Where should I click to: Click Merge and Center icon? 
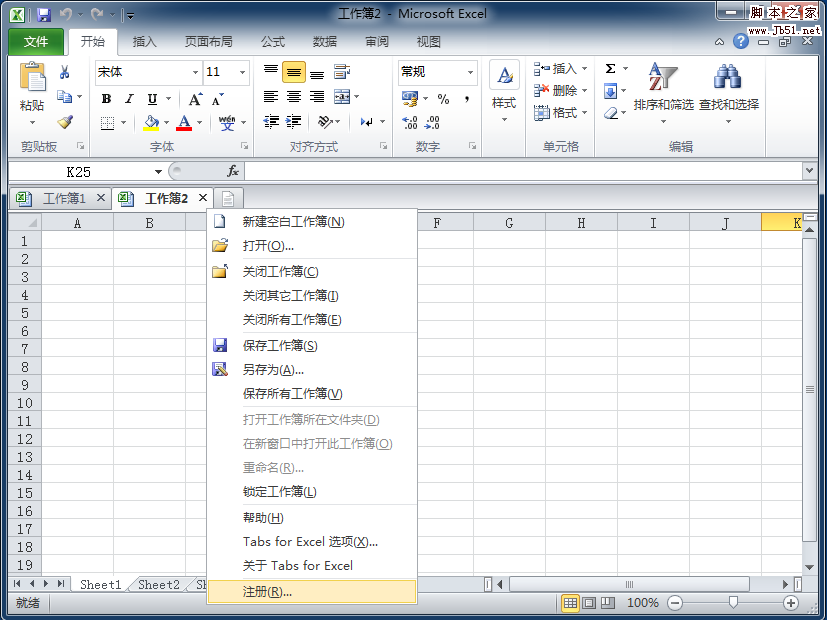coord(342,96)
